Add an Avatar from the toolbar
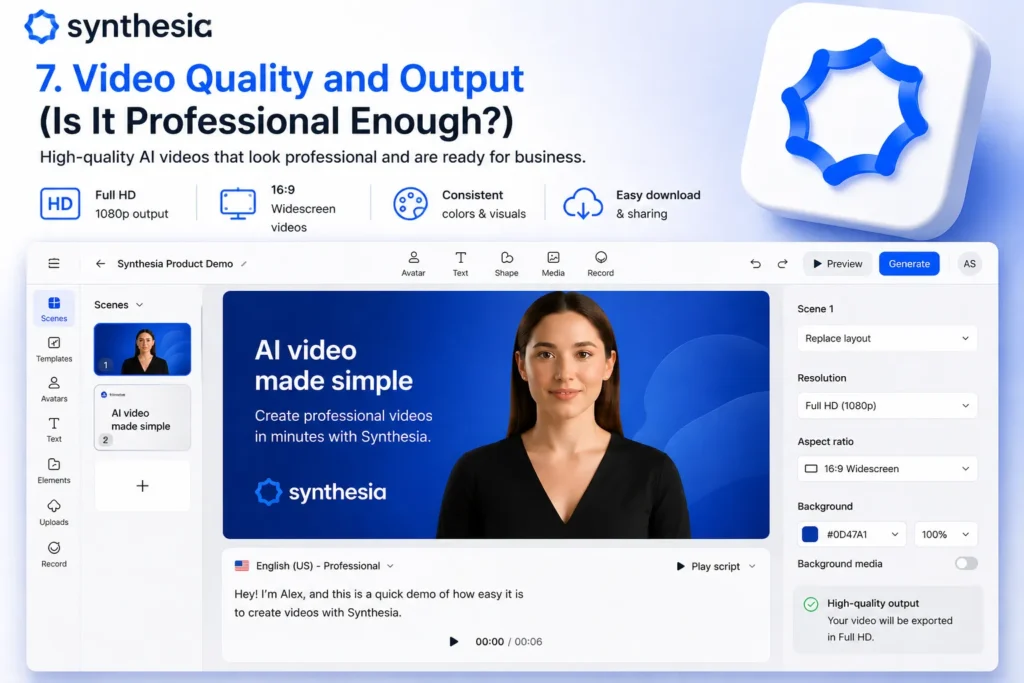 (413, 264)
